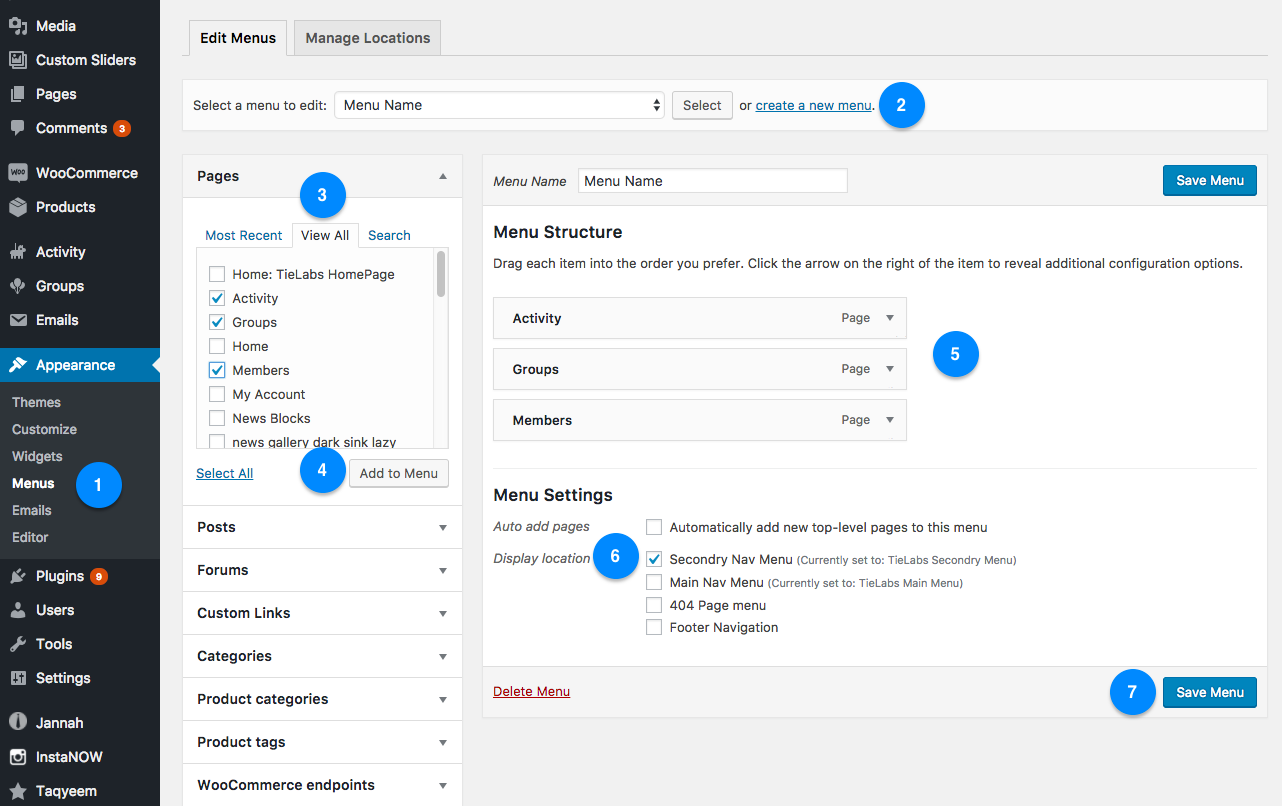Click the Appearance paintbrush icon
The height and width of the screenshot is (806, 1282).
(17, 365)
